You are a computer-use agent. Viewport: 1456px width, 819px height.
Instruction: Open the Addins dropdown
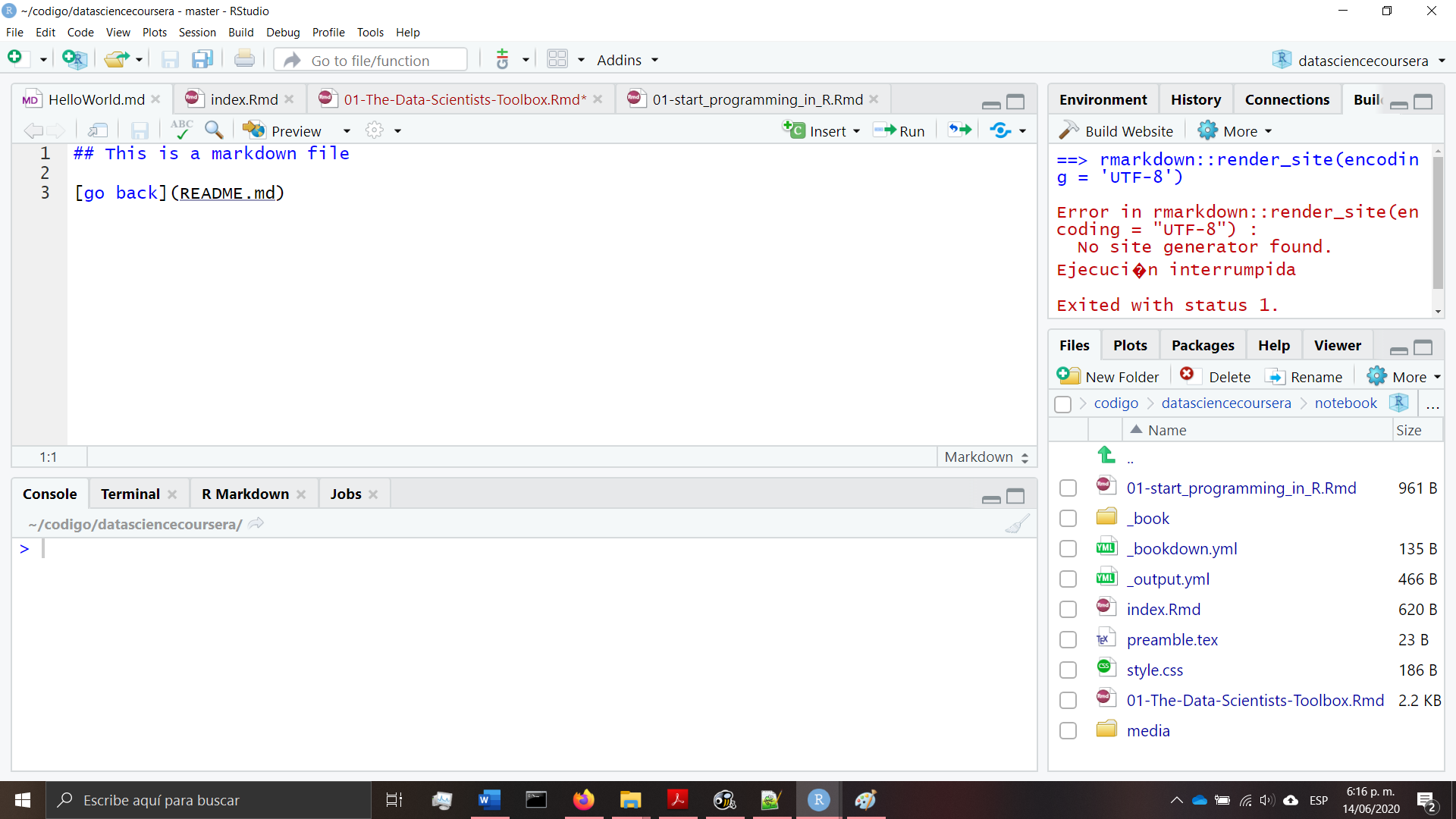tap(626, 60)
